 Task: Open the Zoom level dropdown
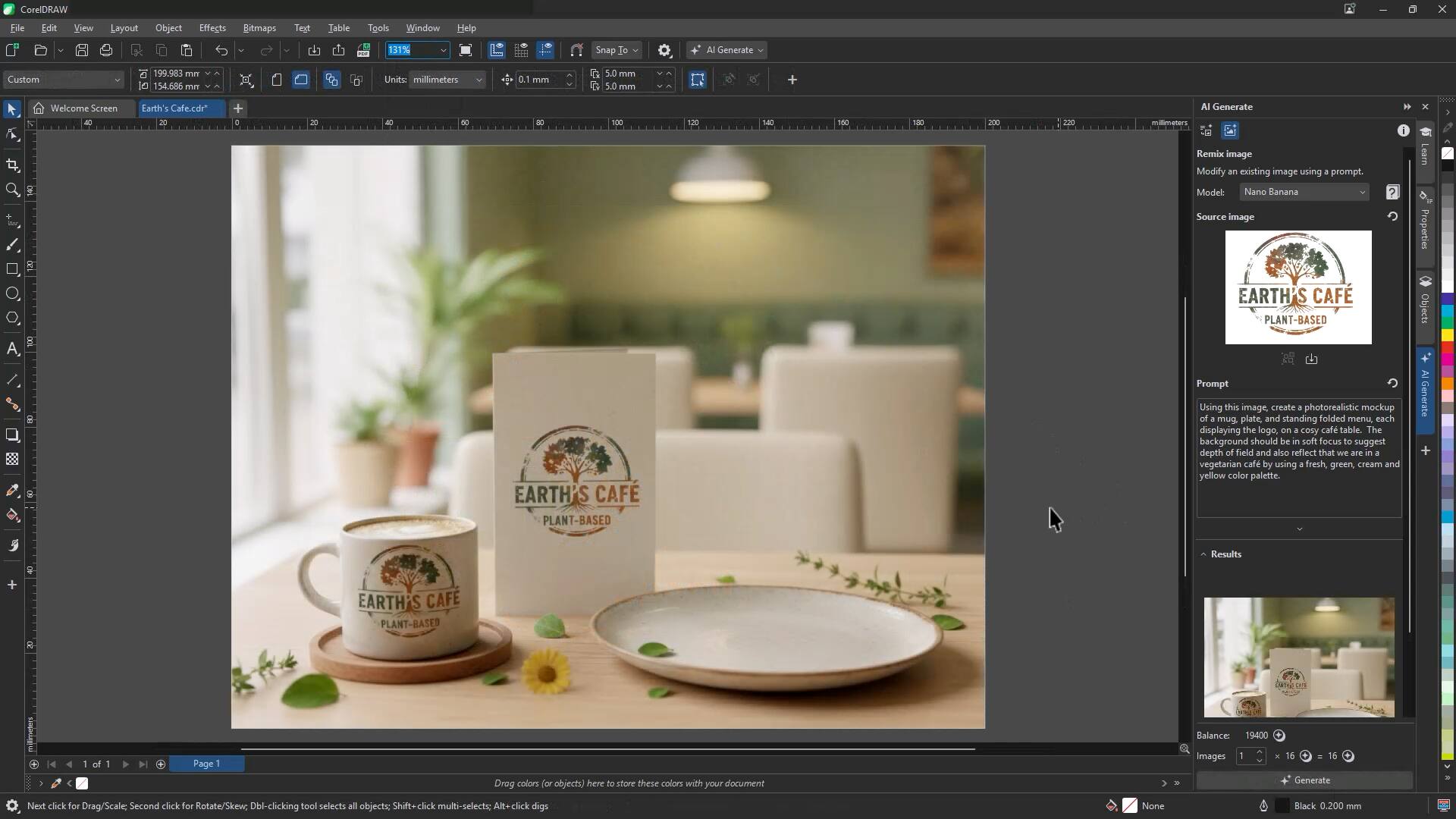tap(443, 50)
